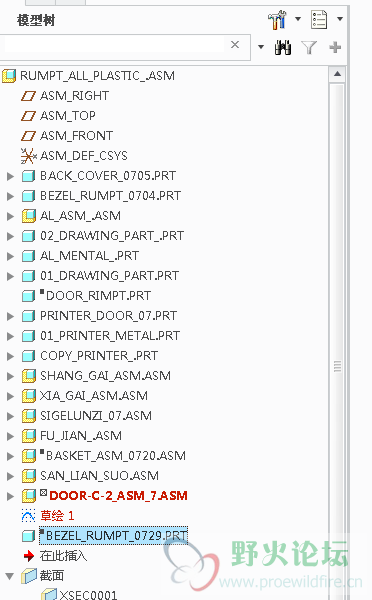Screen dimensions: 372x600
Task: Clear the search field with X button
Action: 235,45
